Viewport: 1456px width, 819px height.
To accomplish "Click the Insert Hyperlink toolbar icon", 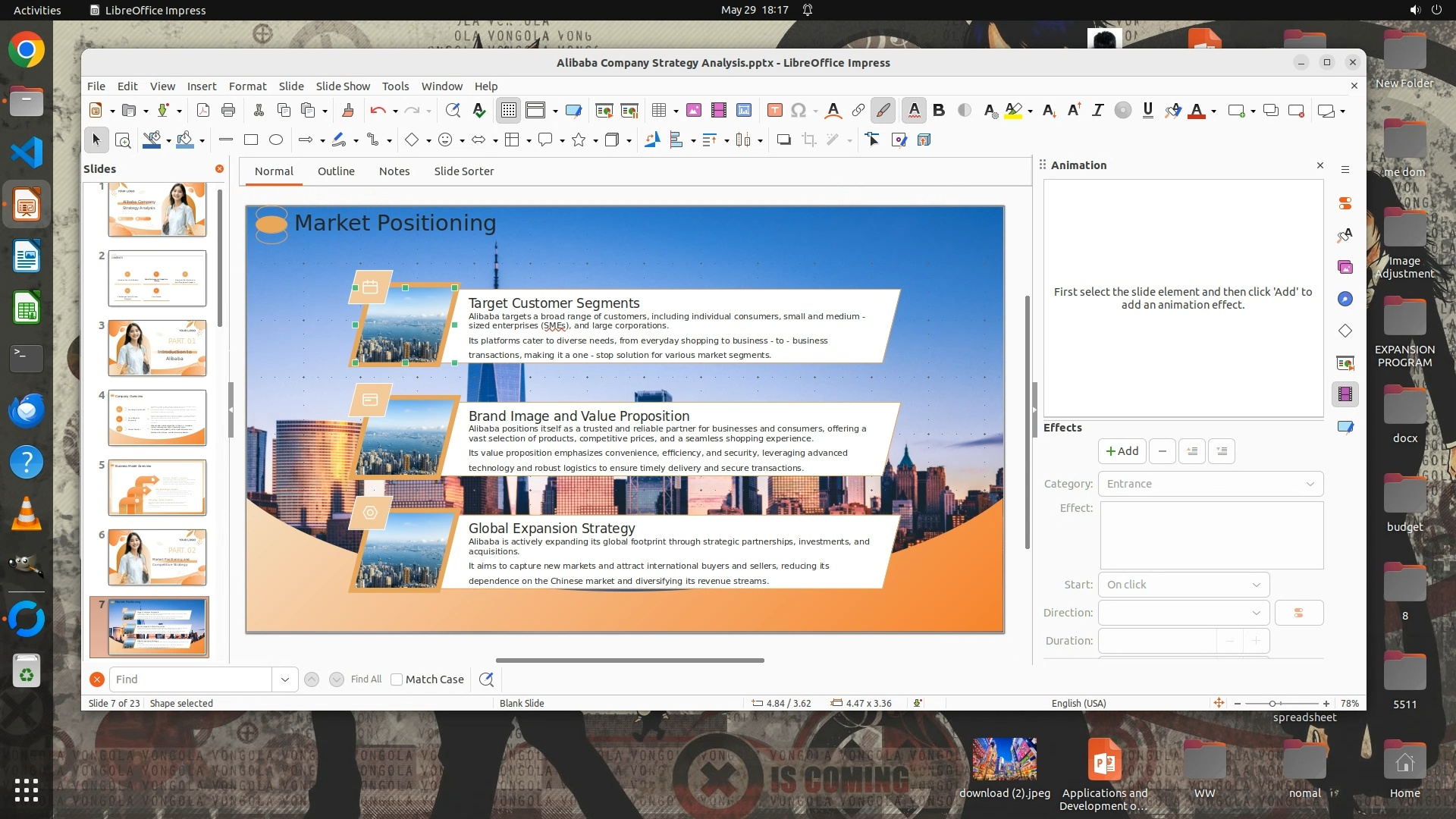I will [858, 111].
